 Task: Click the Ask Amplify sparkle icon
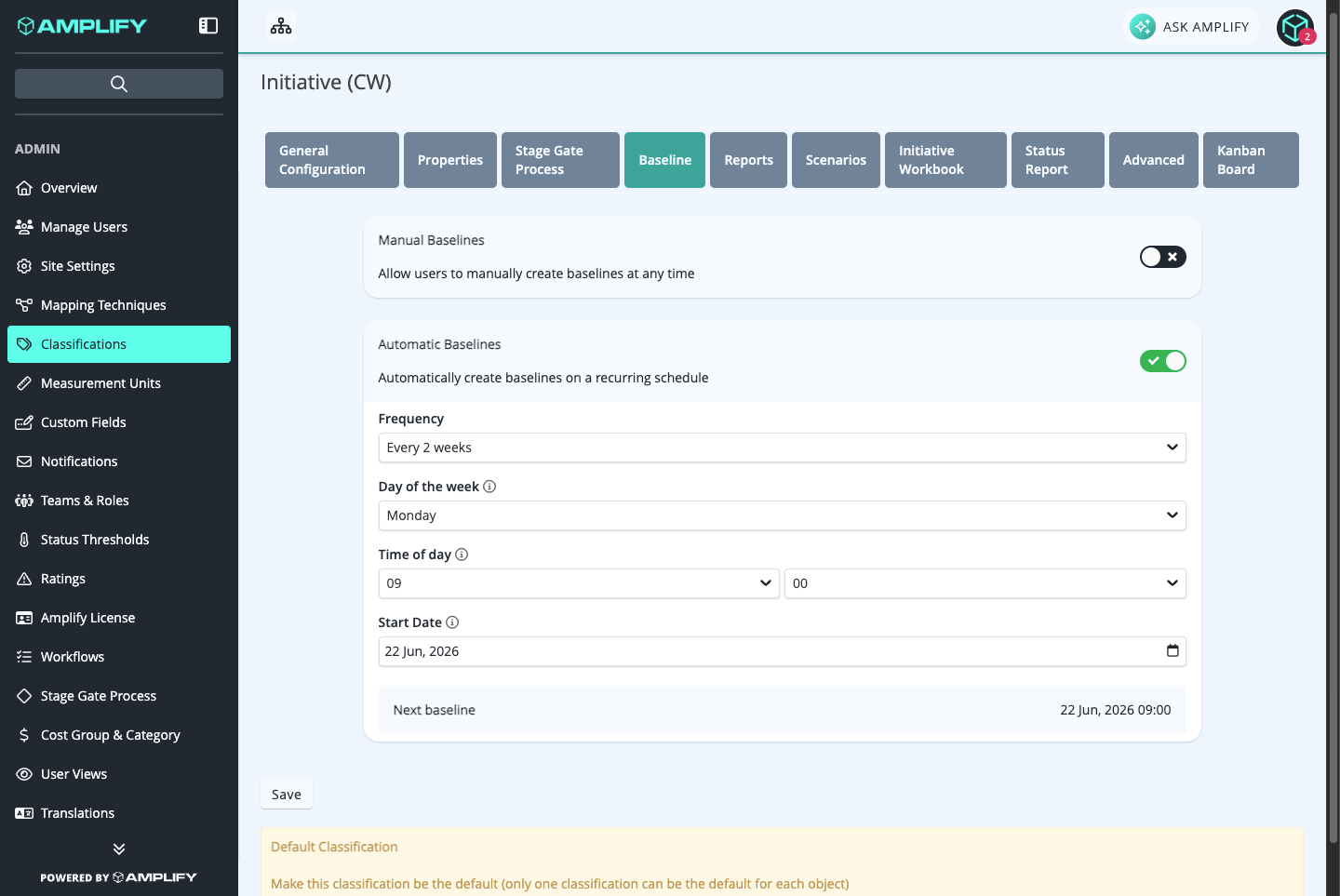tap(1143, 27)
